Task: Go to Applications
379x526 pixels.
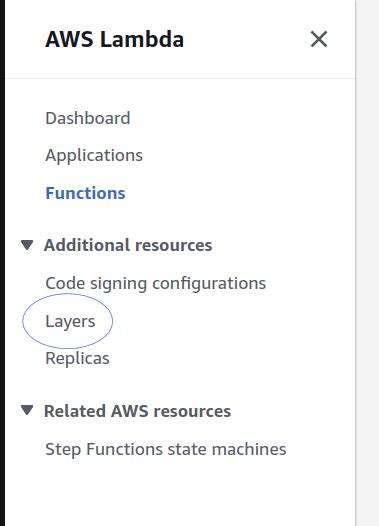Action: [x=94, y=155]
